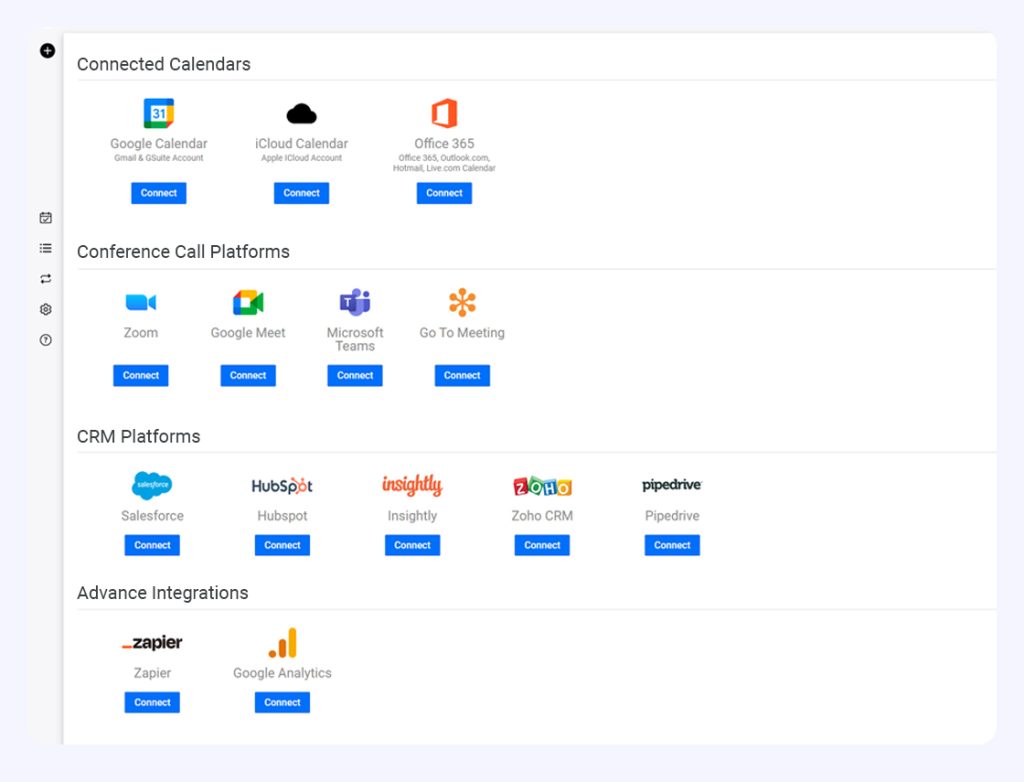
Task: Click the "Google Meet" label
Action: tap(248, 333)
